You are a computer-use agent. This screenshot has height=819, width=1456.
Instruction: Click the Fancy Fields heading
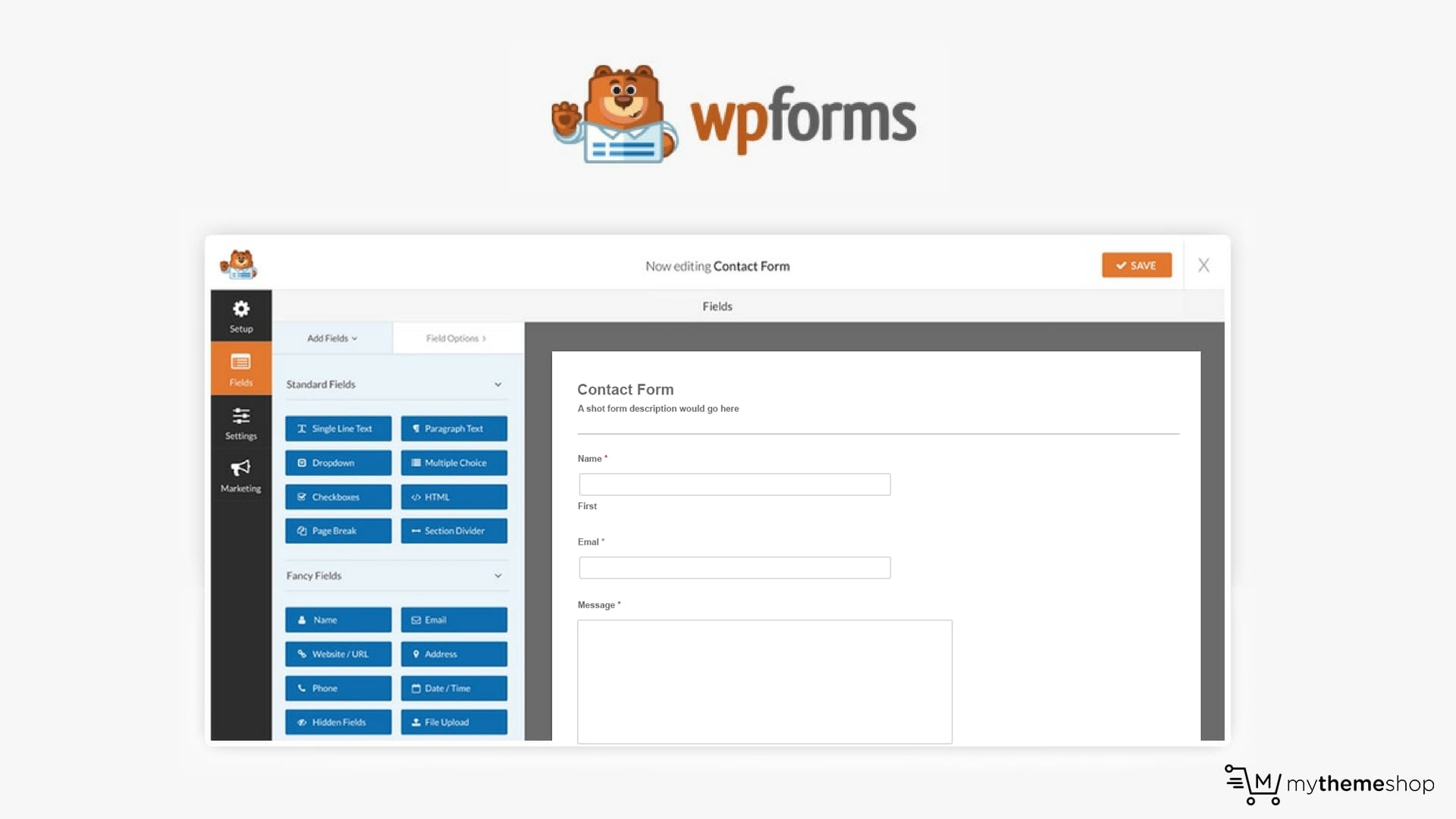(x=314, y=576)
